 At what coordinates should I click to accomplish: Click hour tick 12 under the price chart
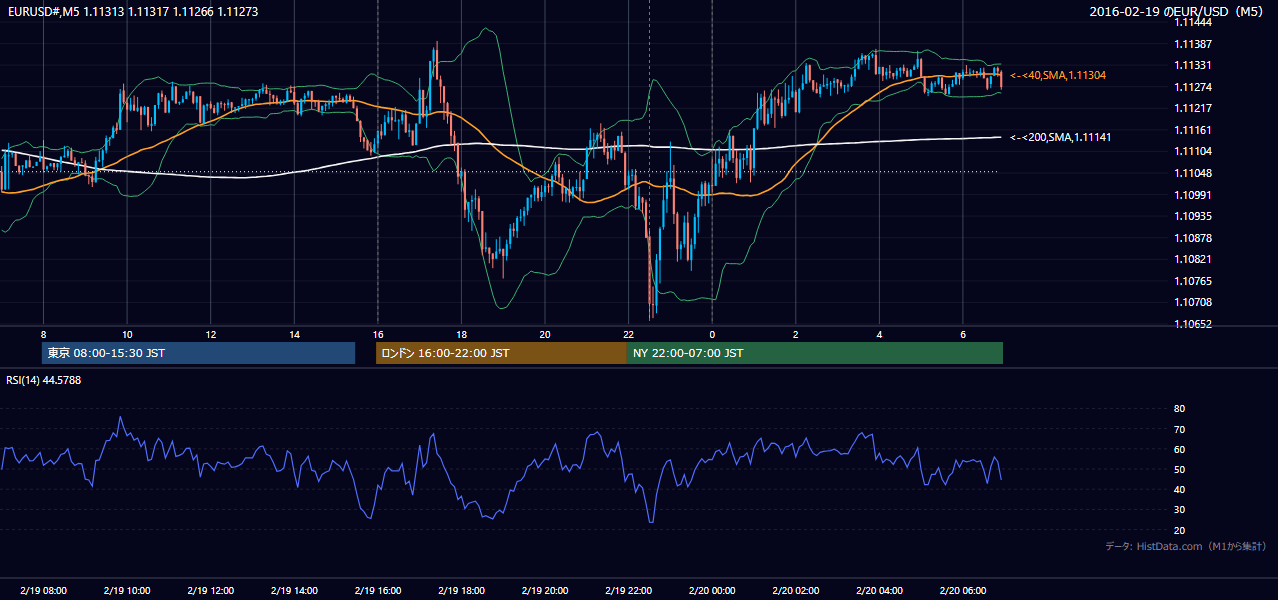(x=210, y=334)
